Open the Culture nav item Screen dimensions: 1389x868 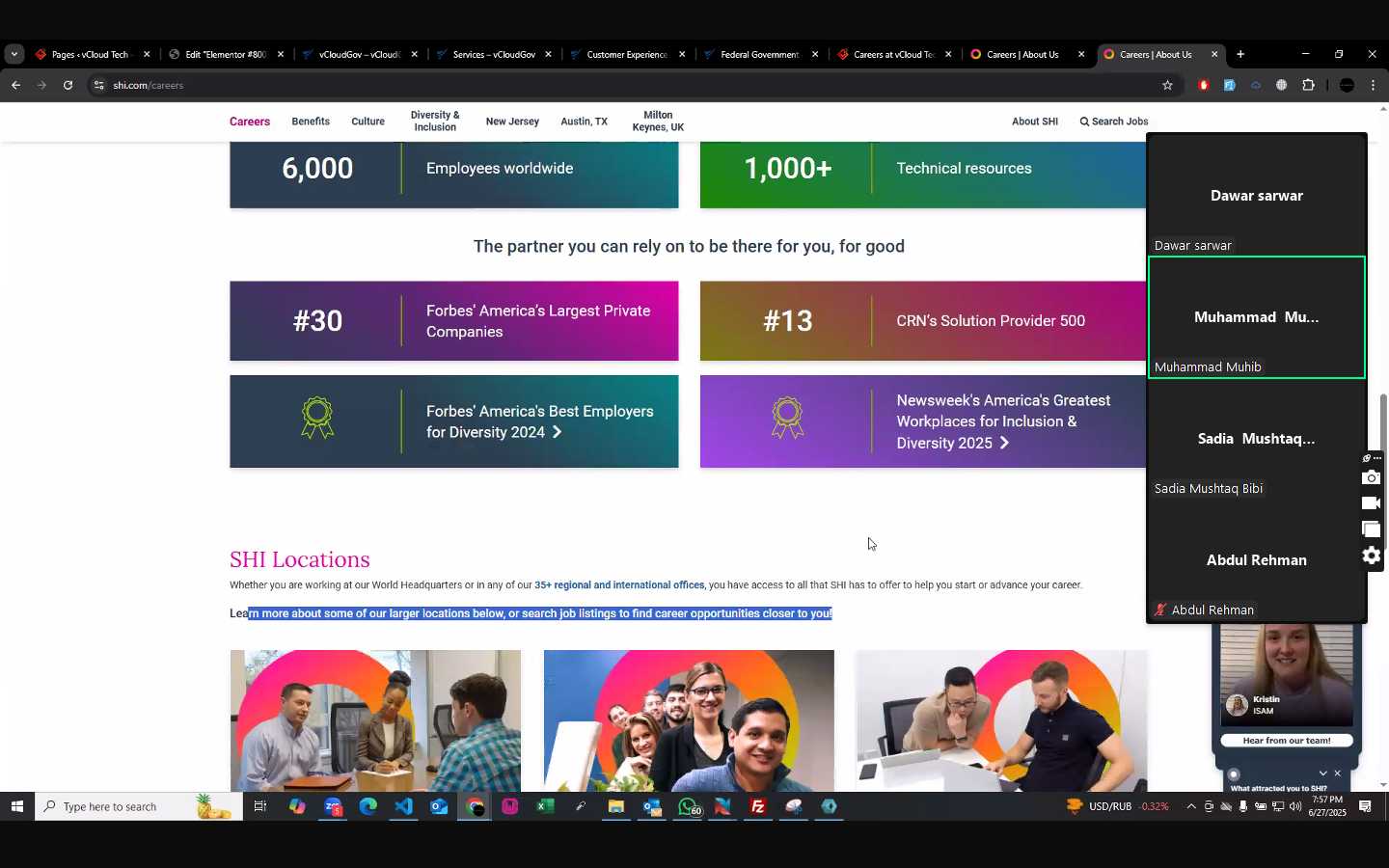[368, 122]
